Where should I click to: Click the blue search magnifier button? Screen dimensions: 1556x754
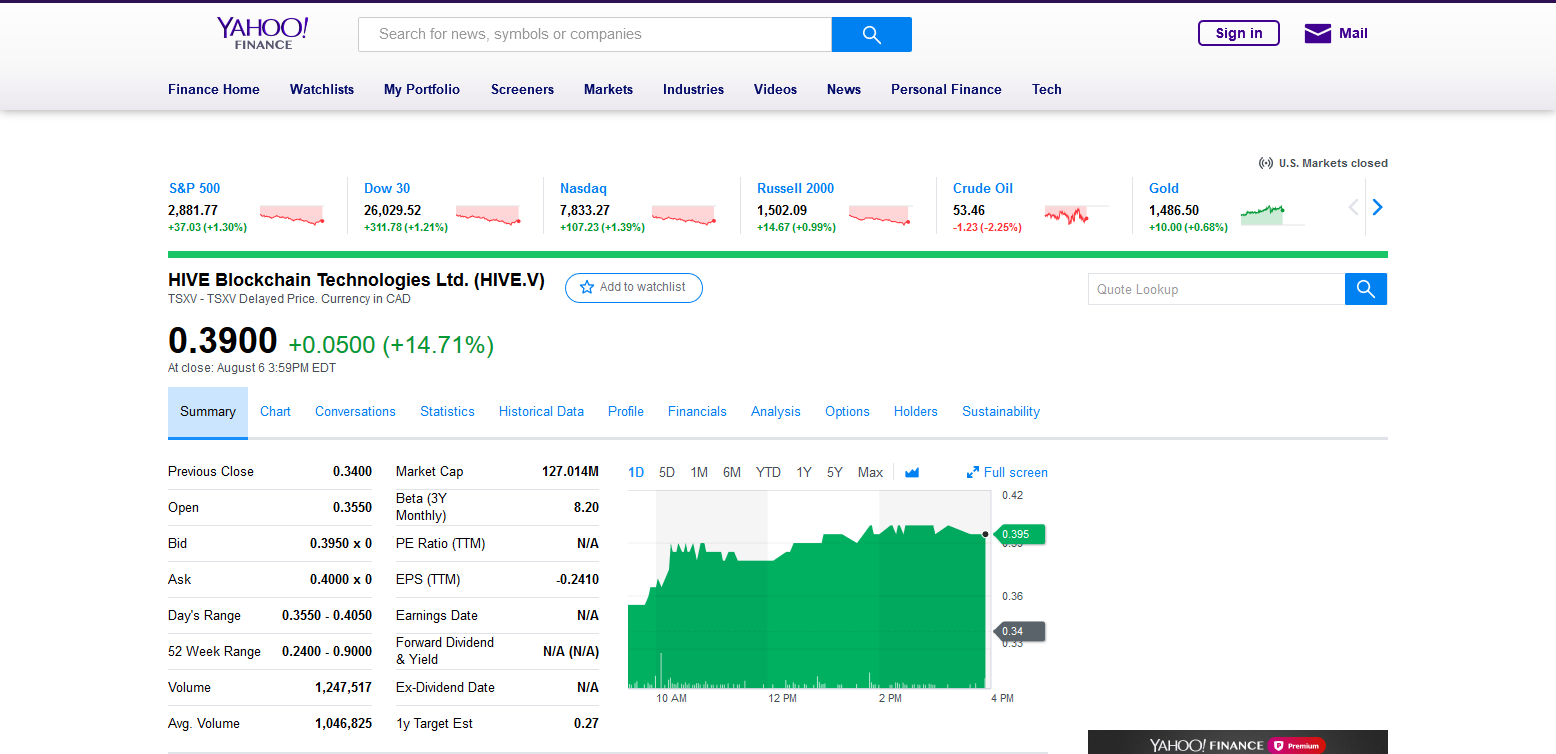click(x=871, y=34)
